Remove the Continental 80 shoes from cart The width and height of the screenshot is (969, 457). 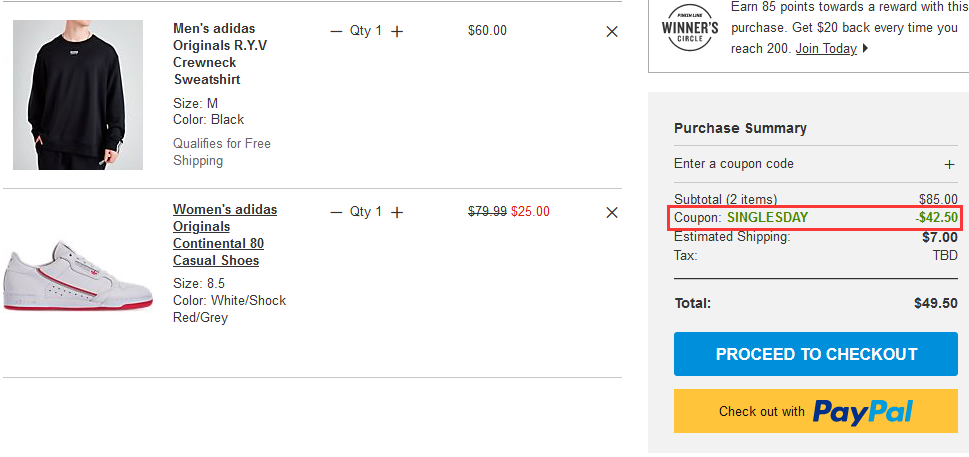(x=612, y=212)
